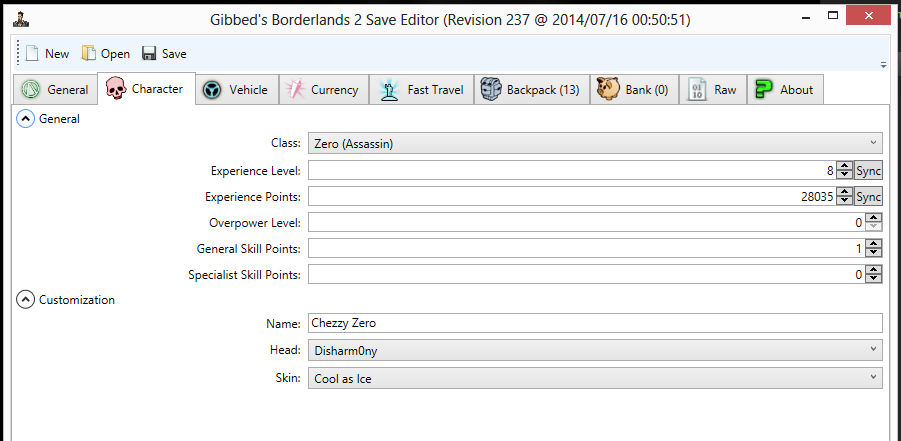
Task: Click the character Name text field
Action: 595,323
